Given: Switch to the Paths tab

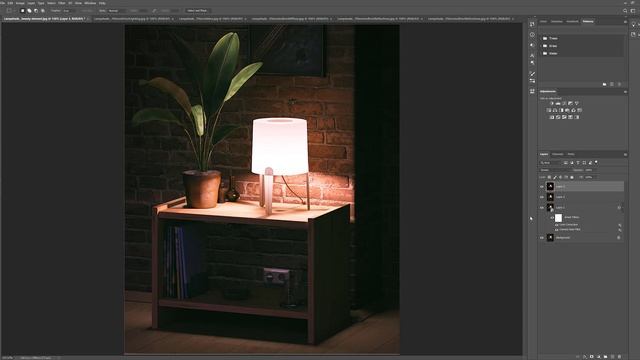Looking at the screenshot, I should click(x=571, y=154).
